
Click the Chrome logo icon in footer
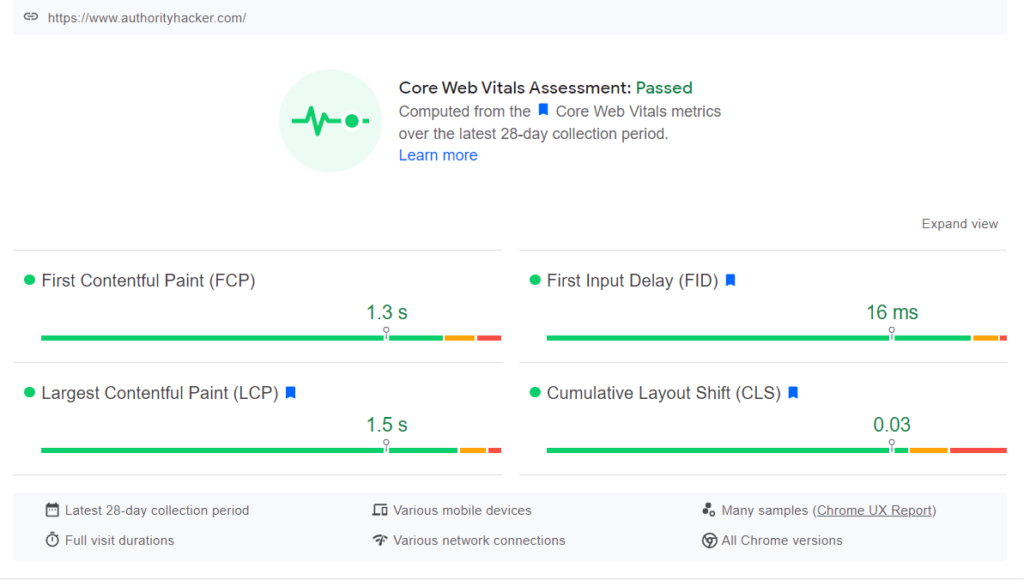coord(709,540)
